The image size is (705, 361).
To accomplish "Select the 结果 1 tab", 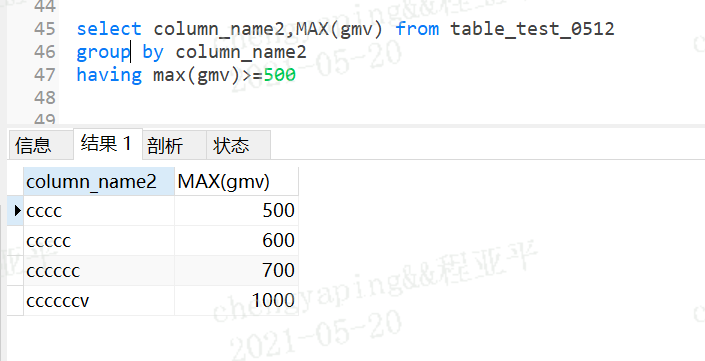I will click(x=108, y=144).
